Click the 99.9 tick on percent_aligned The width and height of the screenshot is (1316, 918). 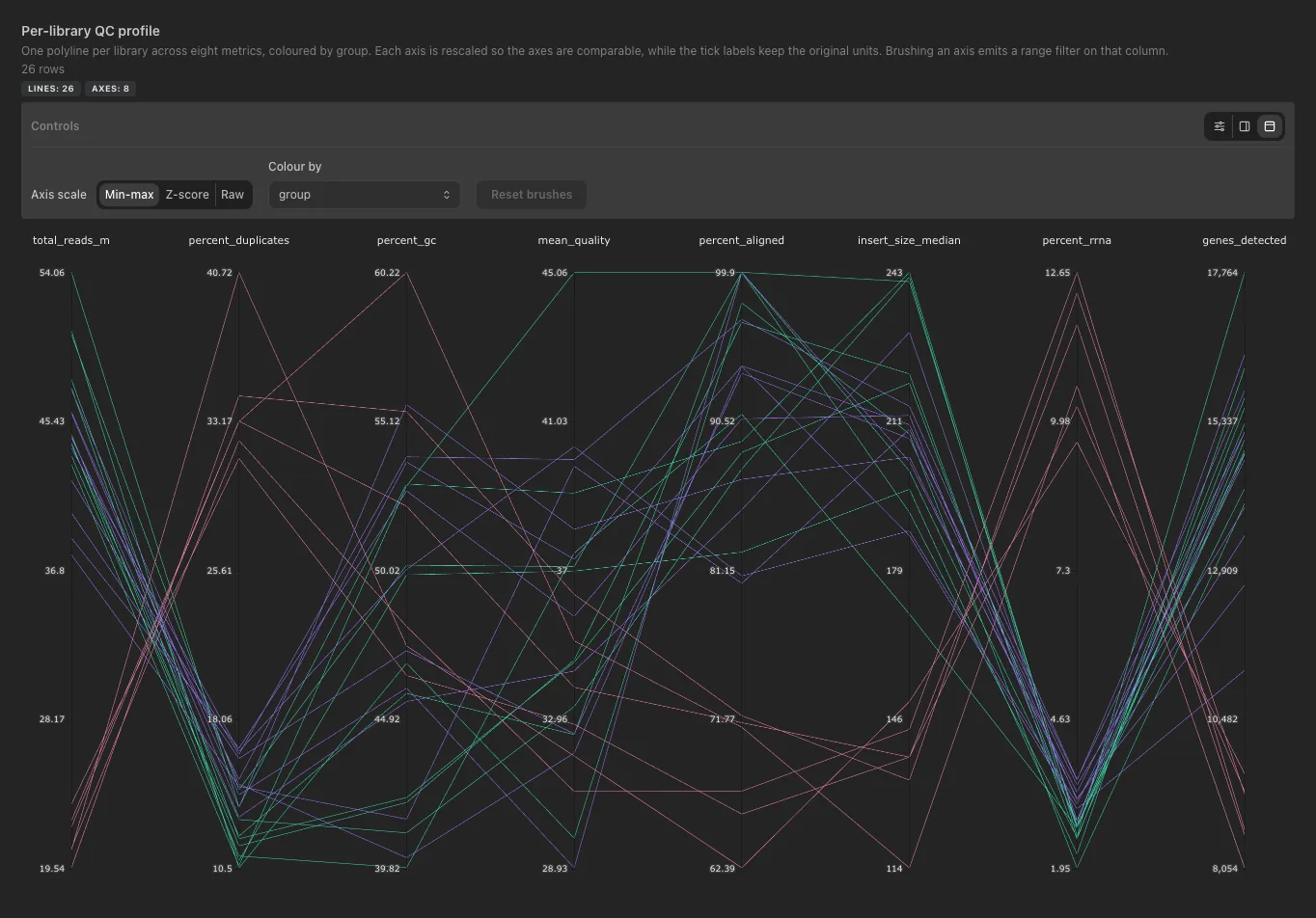coord(725,273)
